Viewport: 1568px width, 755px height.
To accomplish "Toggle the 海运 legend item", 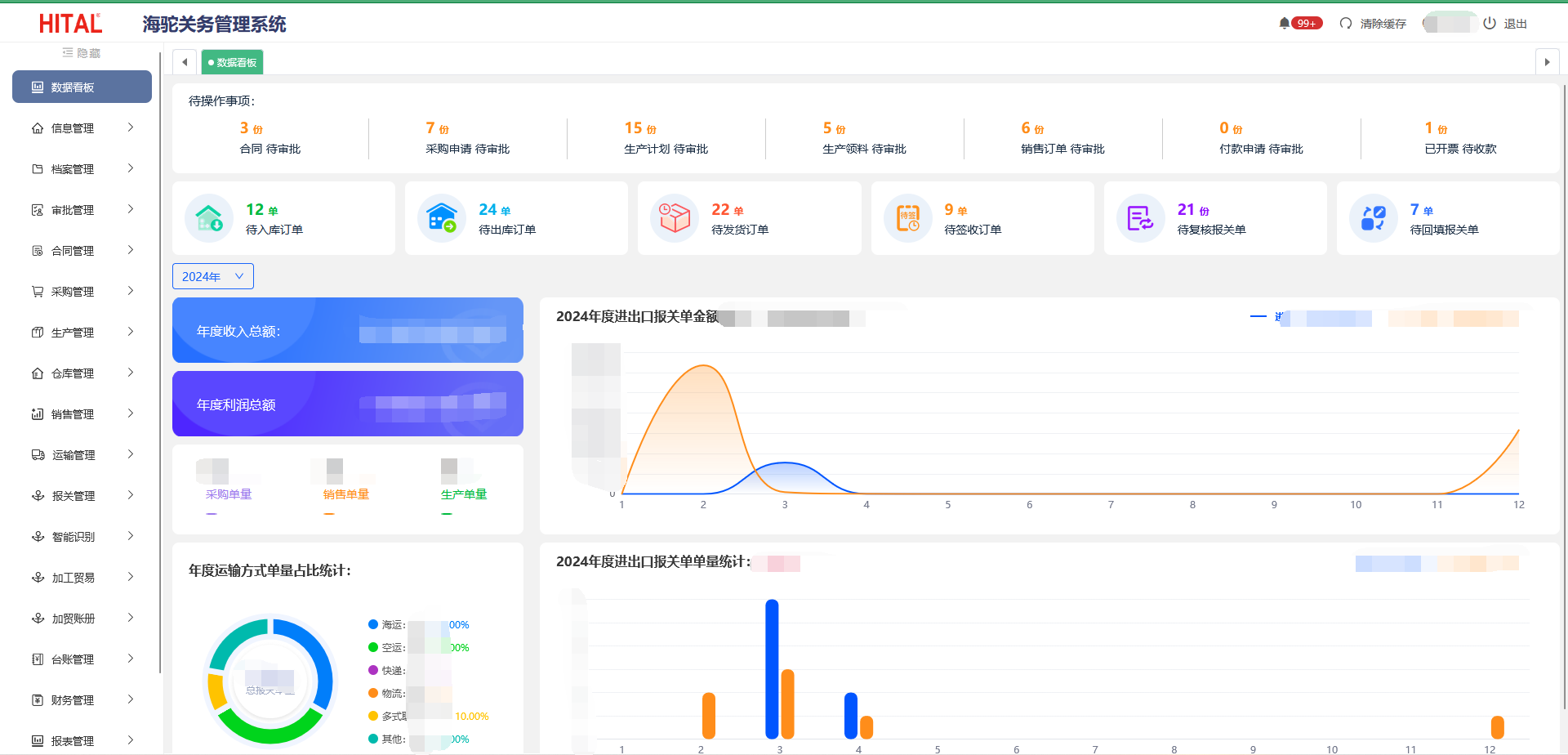I will (x=418, y=624).
